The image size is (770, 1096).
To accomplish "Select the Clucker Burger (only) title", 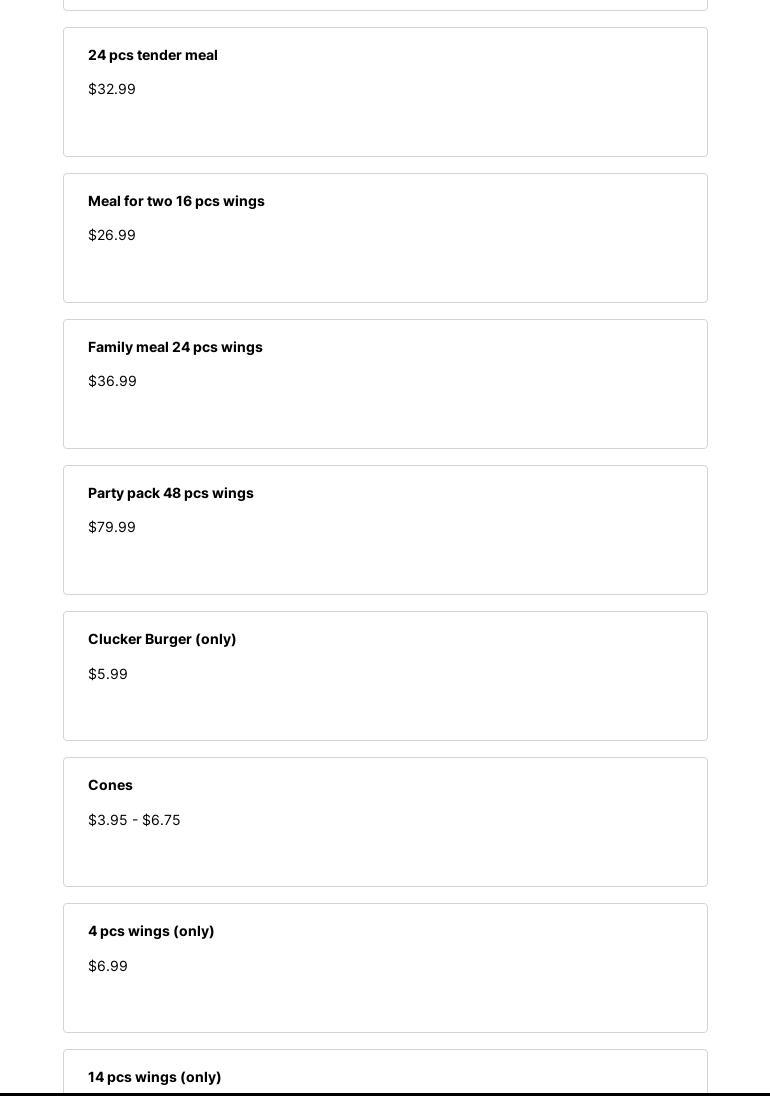I will point(162,639).
